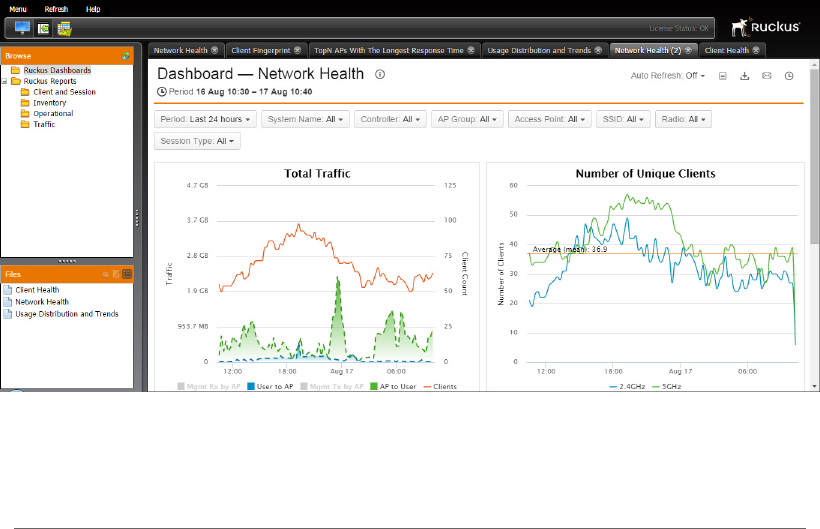Open the Operational folder
The width and height of the screenshot is (820, 529).
53,113
